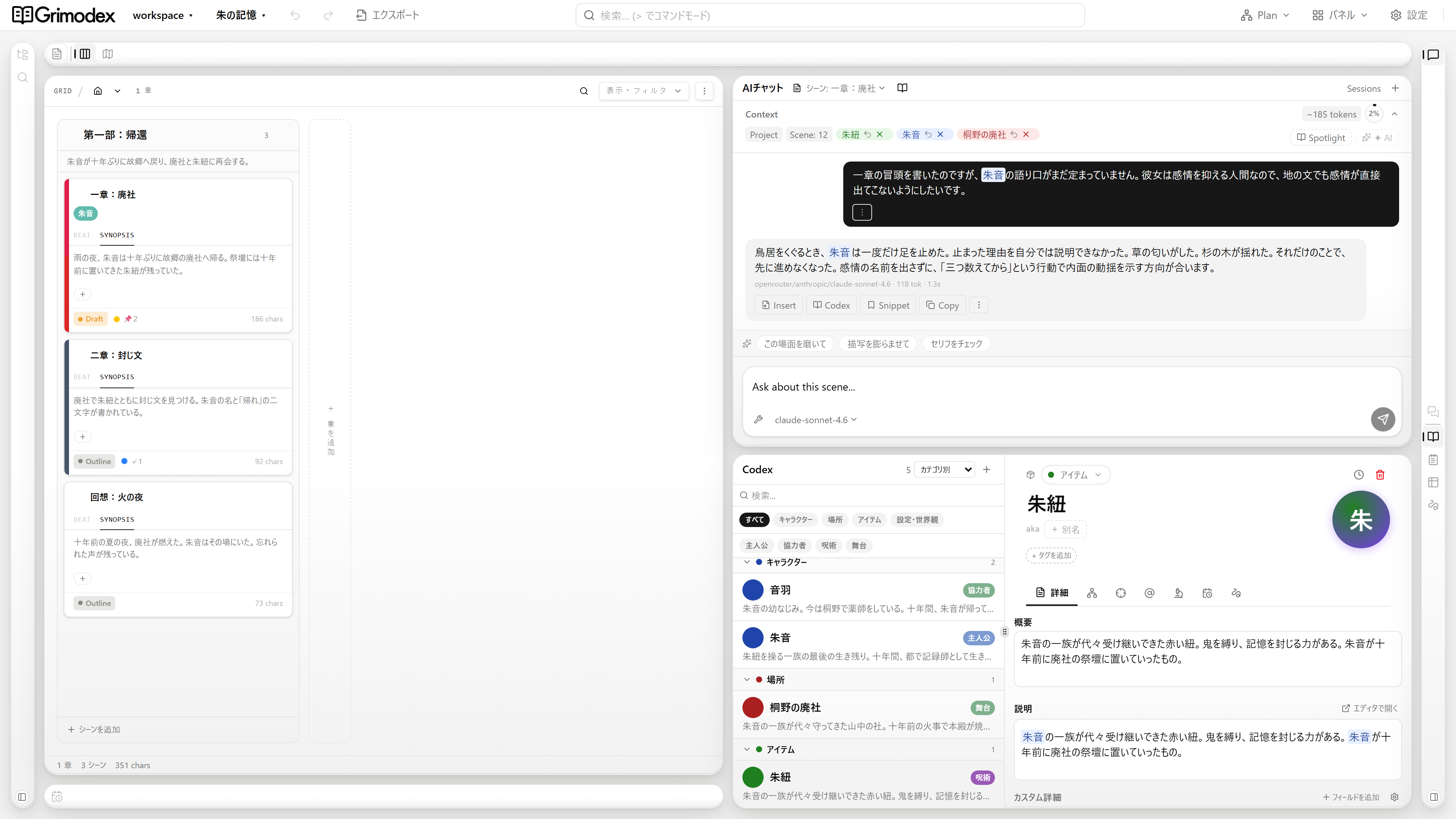Image resolution: width=1456 pixels, height=819 pixels.
Task: Add a new Codex entry
Action: coord(986,469)
